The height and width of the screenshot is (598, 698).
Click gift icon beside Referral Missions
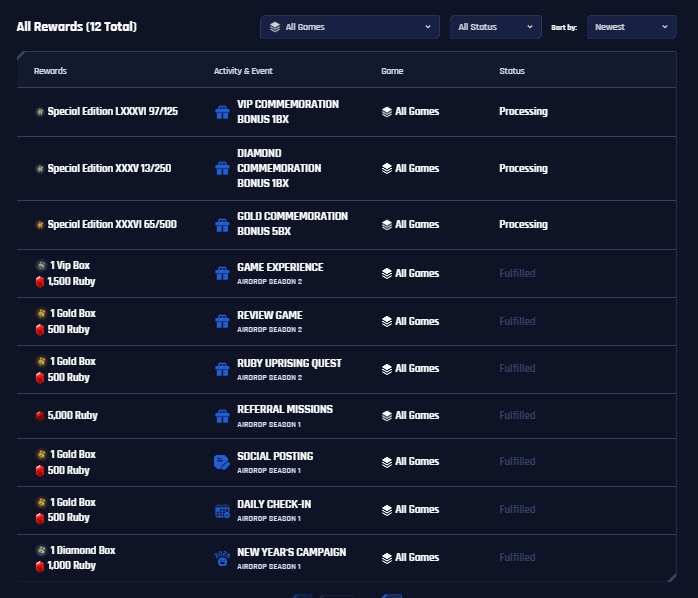tap(222, 416)
